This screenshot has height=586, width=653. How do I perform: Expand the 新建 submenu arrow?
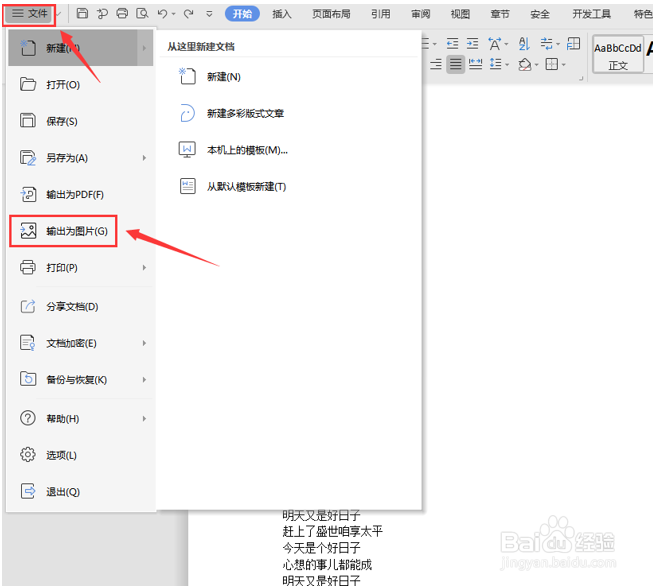tap(145, 48)
